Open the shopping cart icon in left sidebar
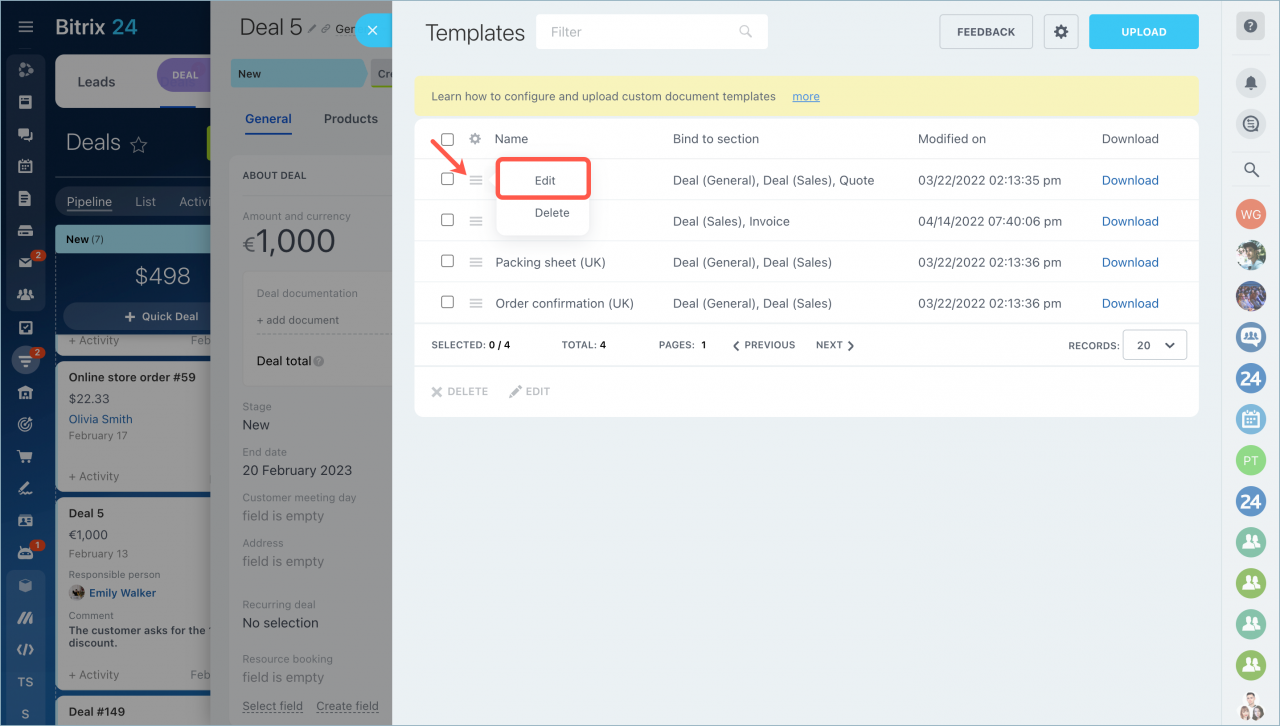1280x726 pixels. 26,457
